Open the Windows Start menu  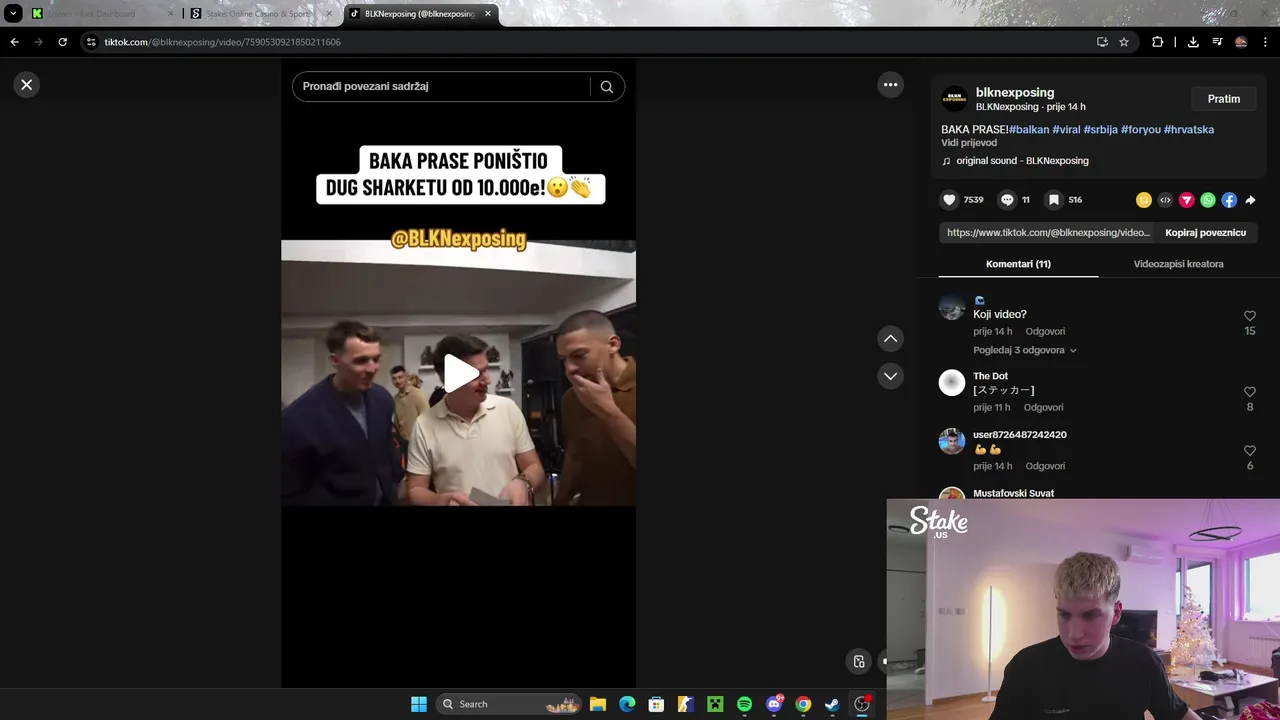[419, 704]
